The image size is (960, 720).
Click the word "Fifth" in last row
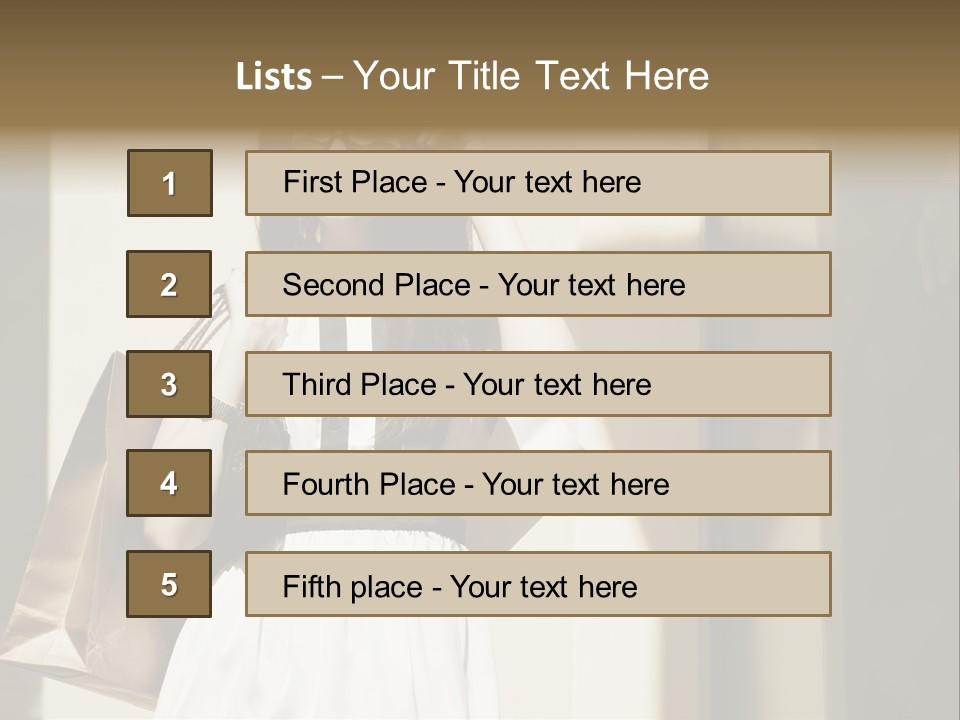(312, 586)
